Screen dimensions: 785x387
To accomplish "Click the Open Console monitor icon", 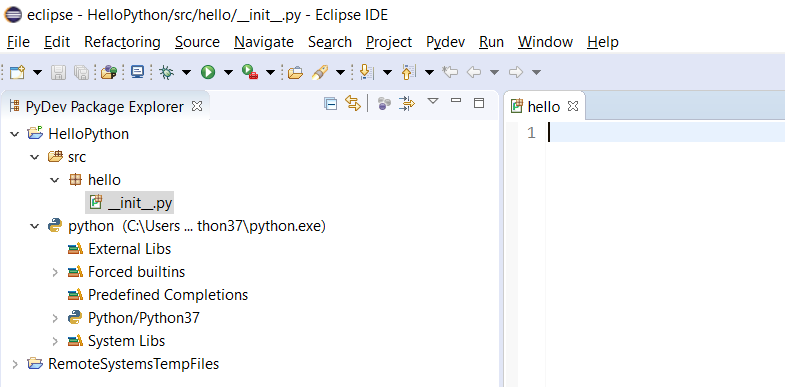I will 137,73.
